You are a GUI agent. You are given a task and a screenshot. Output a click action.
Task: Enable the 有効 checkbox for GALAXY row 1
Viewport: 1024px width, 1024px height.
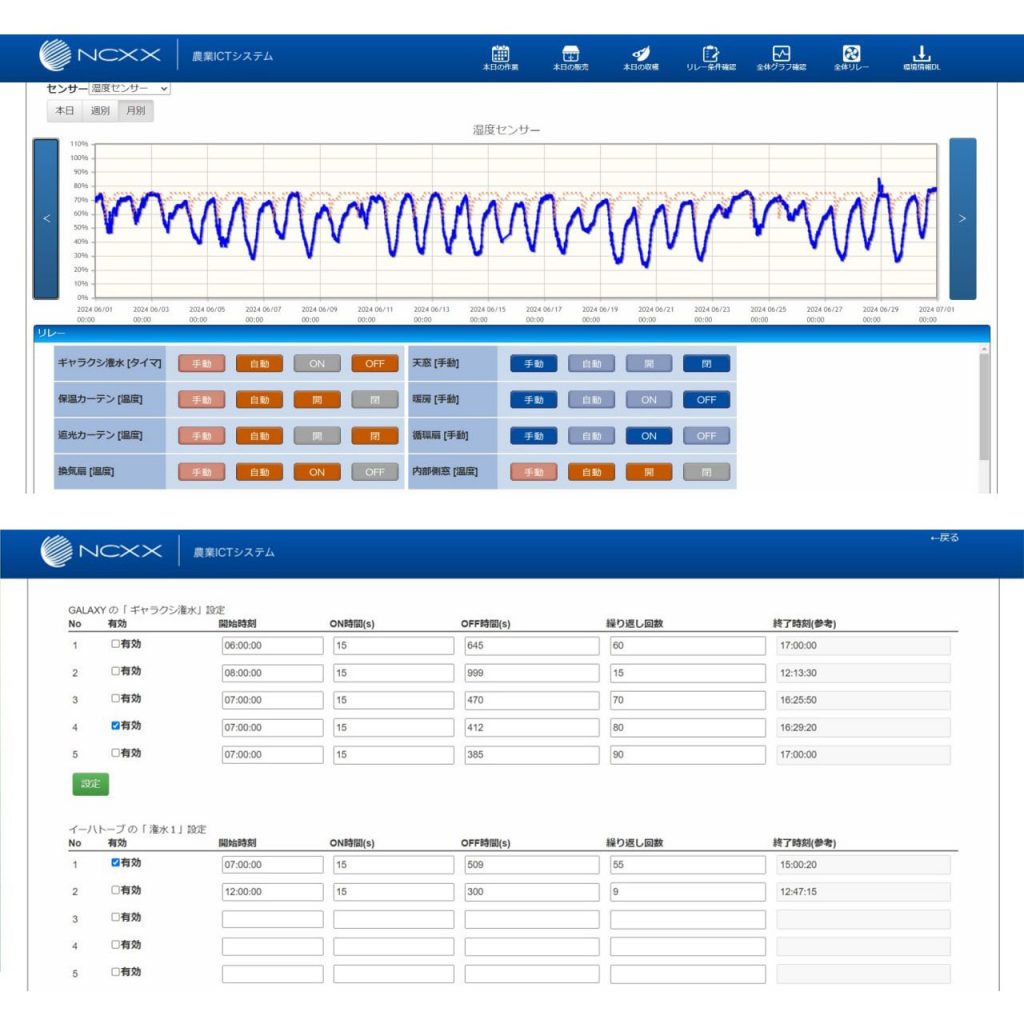pyautogui.click(x=116, y=644)
